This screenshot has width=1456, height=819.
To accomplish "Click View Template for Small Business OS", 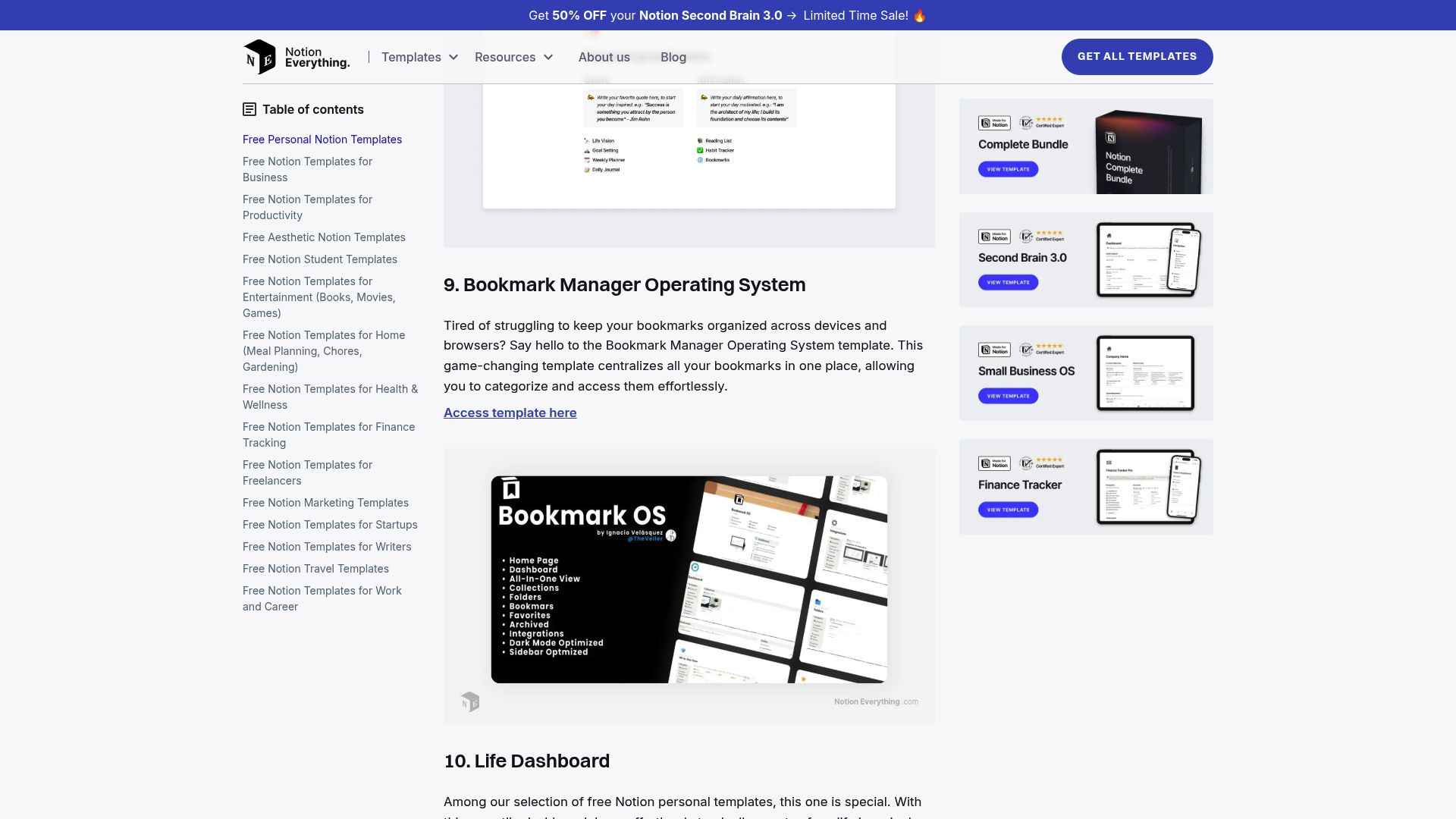I will click(1008, 396).
